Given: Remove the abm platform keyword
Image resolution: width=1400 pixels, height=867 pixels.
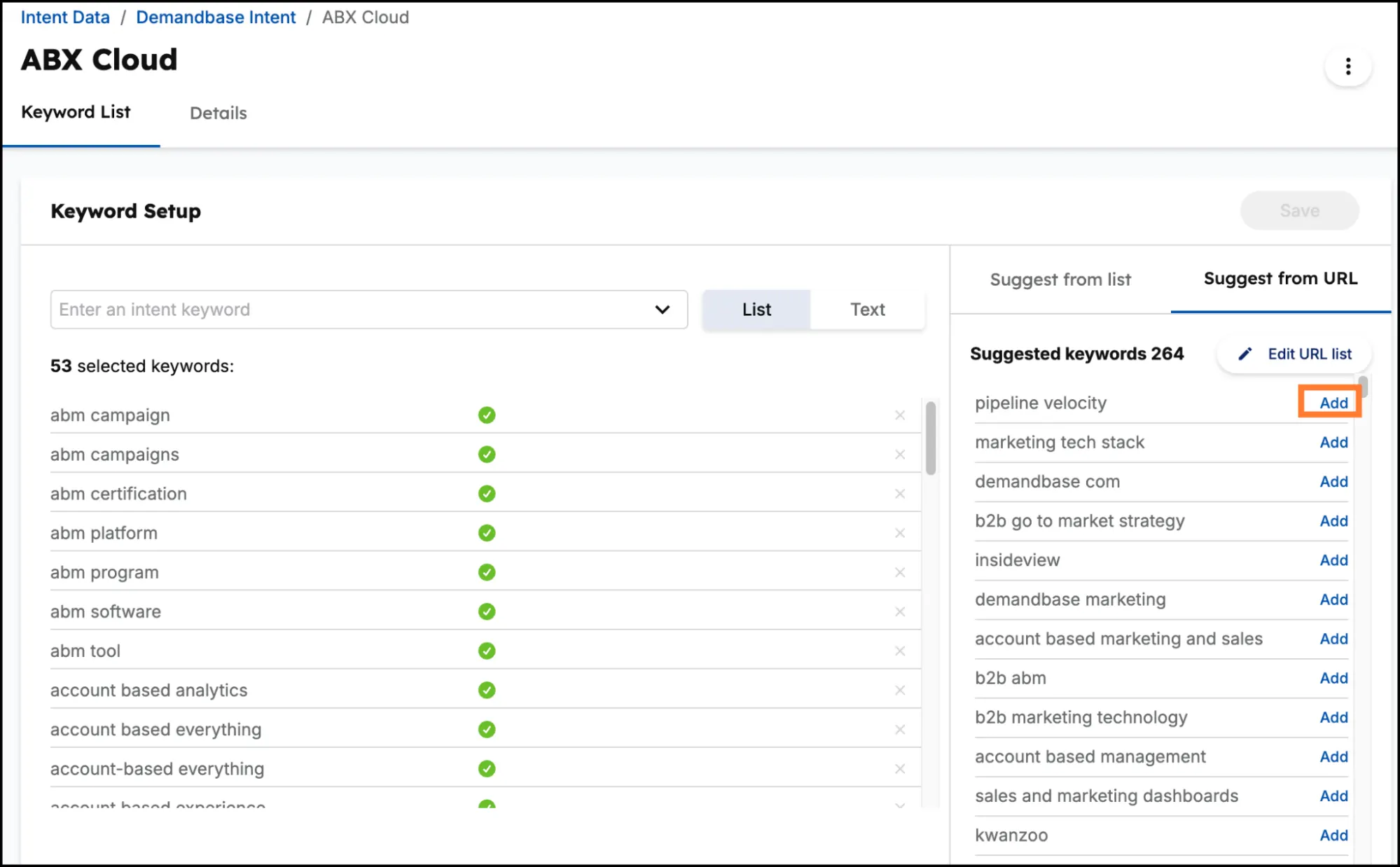Looking at the screenshot, I should point(900,533).
